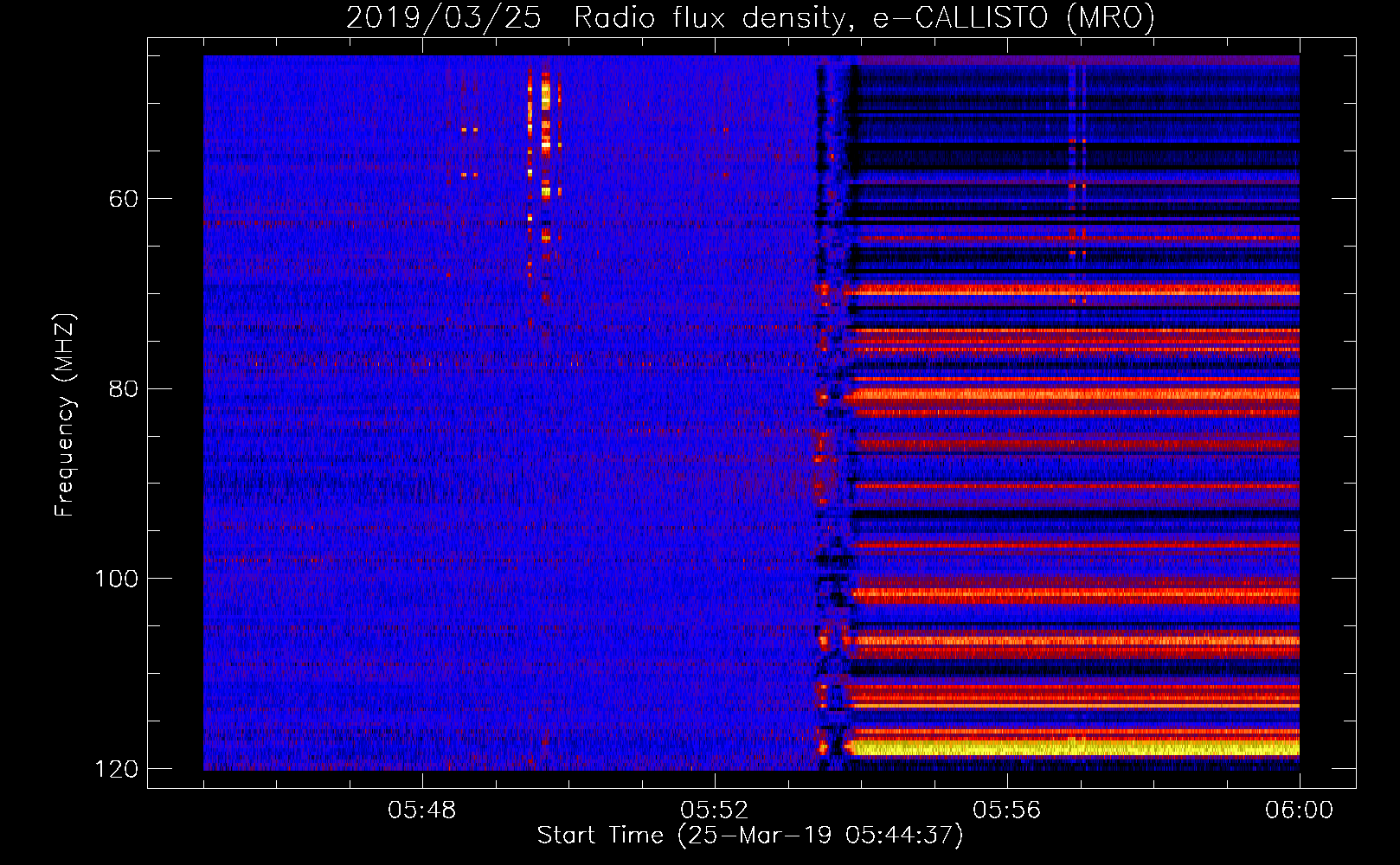Click the '120' frequency tick label
Screen dimensions: 1400x865
(x=116, y=768)
